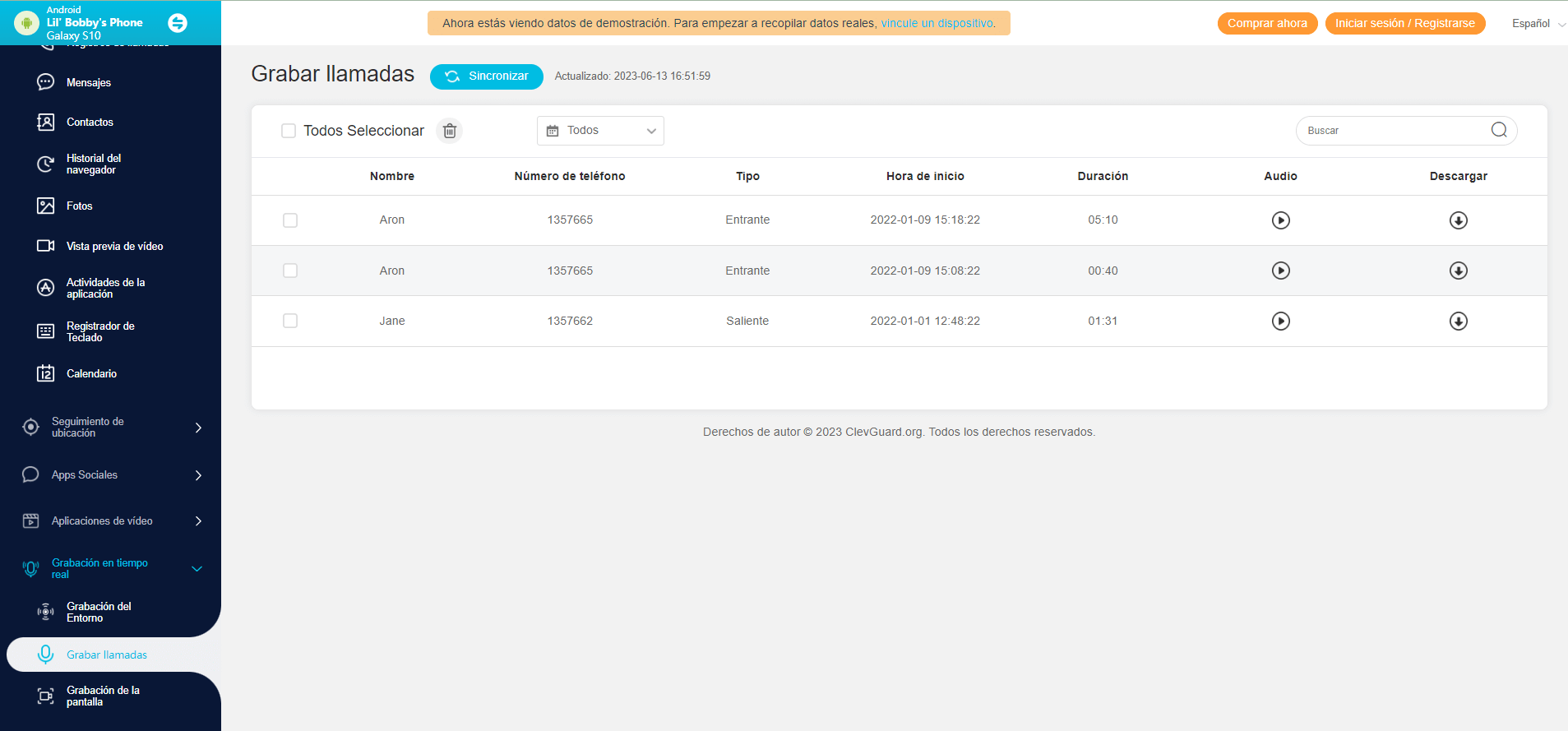Image resolution: width=1568 pixels, height=731 pixels.
Task: Open Mensajes in the sidebar
Action: pyautogui.click(x=89, y=82)
